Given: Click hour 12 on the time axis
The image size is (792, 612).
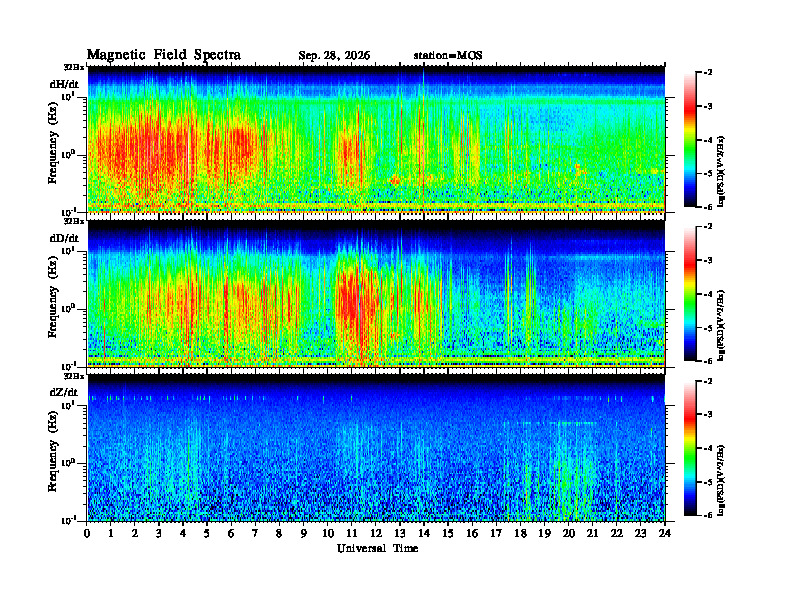Looking at the screenshot, I should (376, 533).
